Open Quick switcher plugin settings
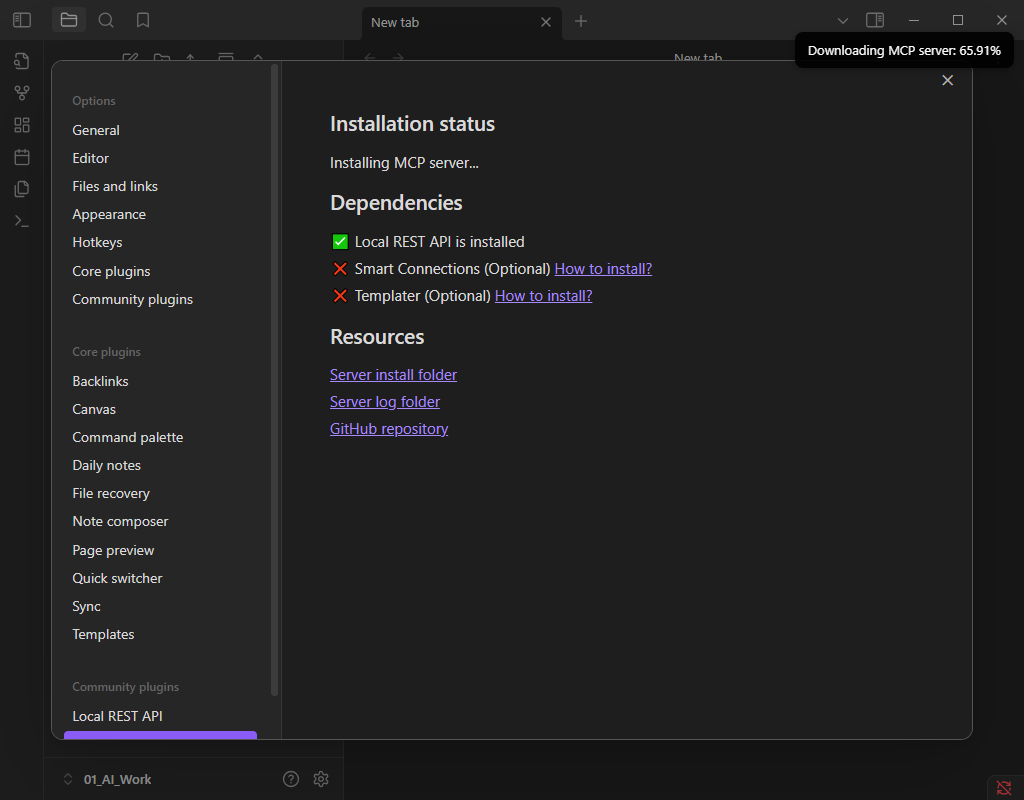The width and height of the screenshot is (1024, 800). tap(117, 579)
